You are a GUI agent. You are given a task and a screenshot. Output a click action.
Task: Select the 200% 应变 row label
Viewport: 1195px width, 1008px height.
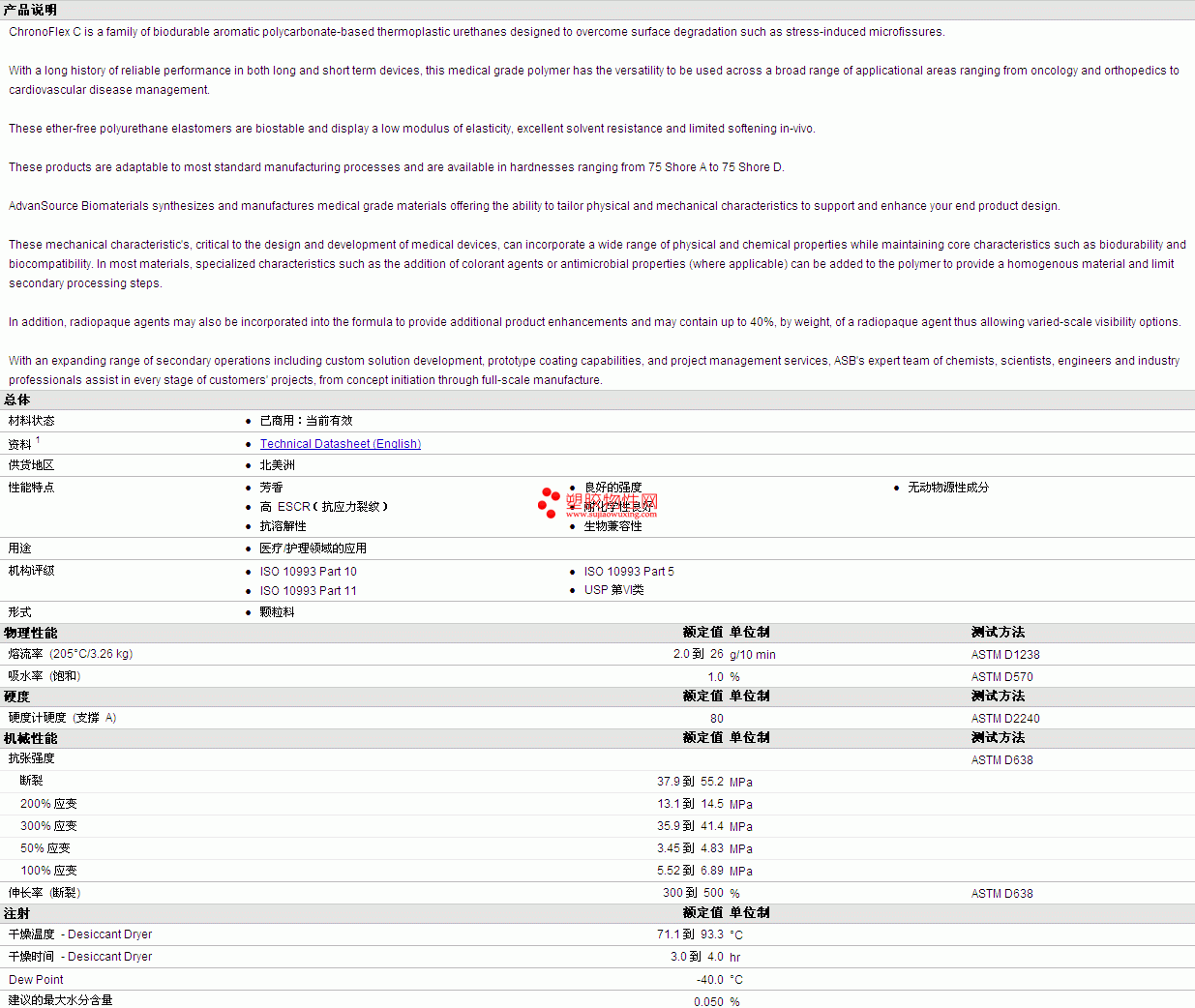pyautogui.click(x=48, y=804)
